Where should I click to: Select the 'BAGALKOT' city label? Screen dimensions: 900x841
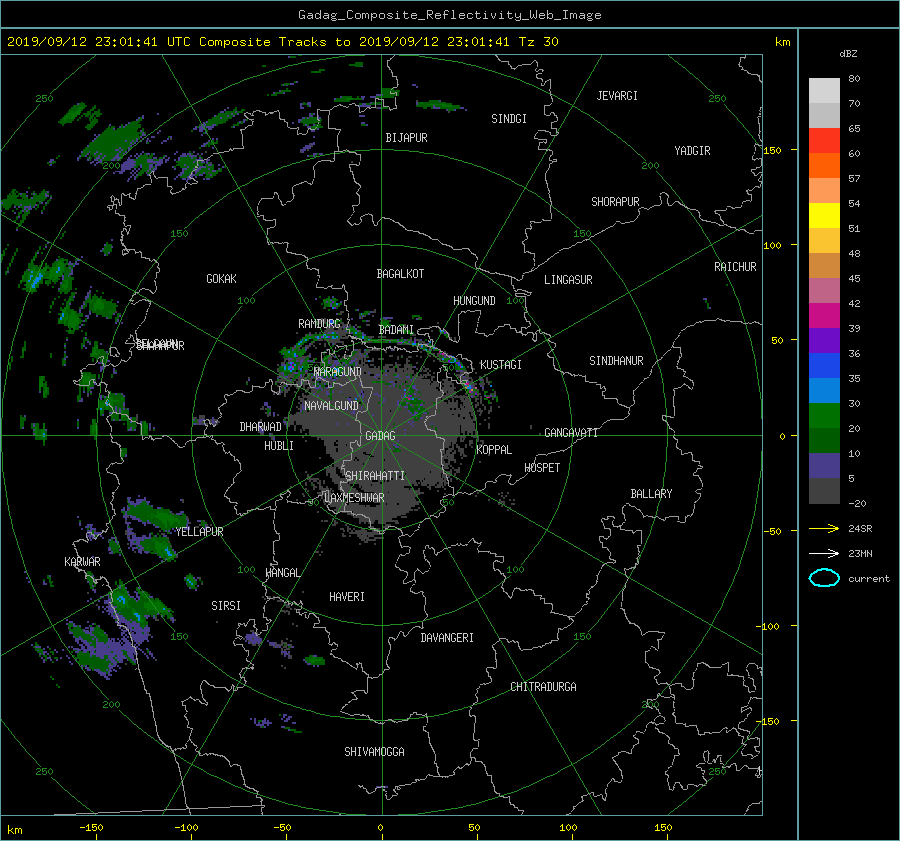pos(400,274)
